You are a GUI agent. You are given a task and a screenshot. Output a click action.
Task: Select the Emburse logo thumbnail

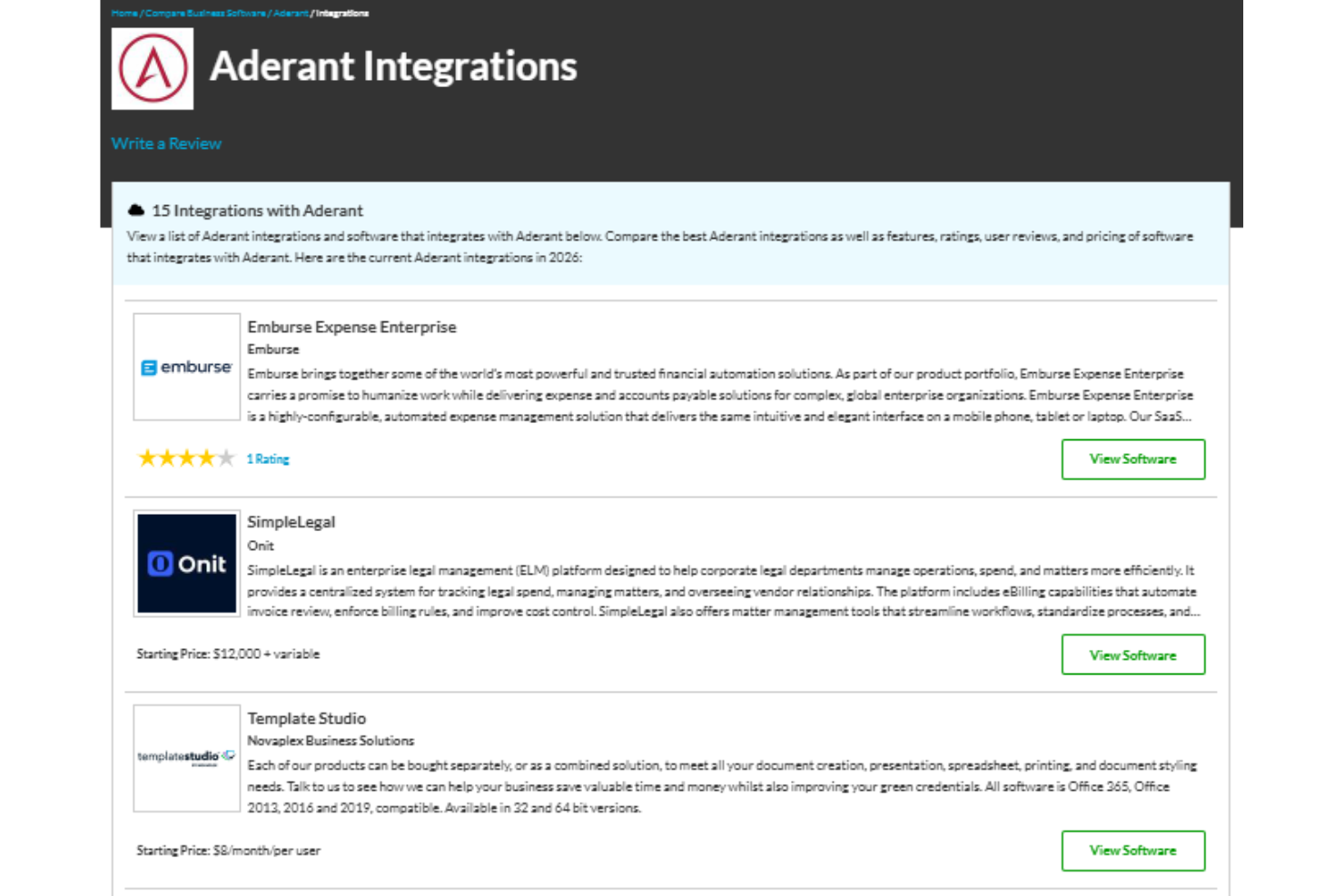point(185,367)
